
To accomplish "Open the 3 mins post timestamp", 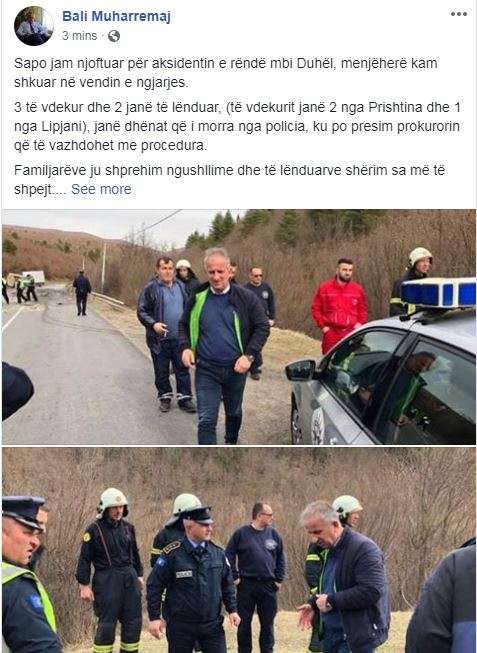I will (x=79, y=36).
